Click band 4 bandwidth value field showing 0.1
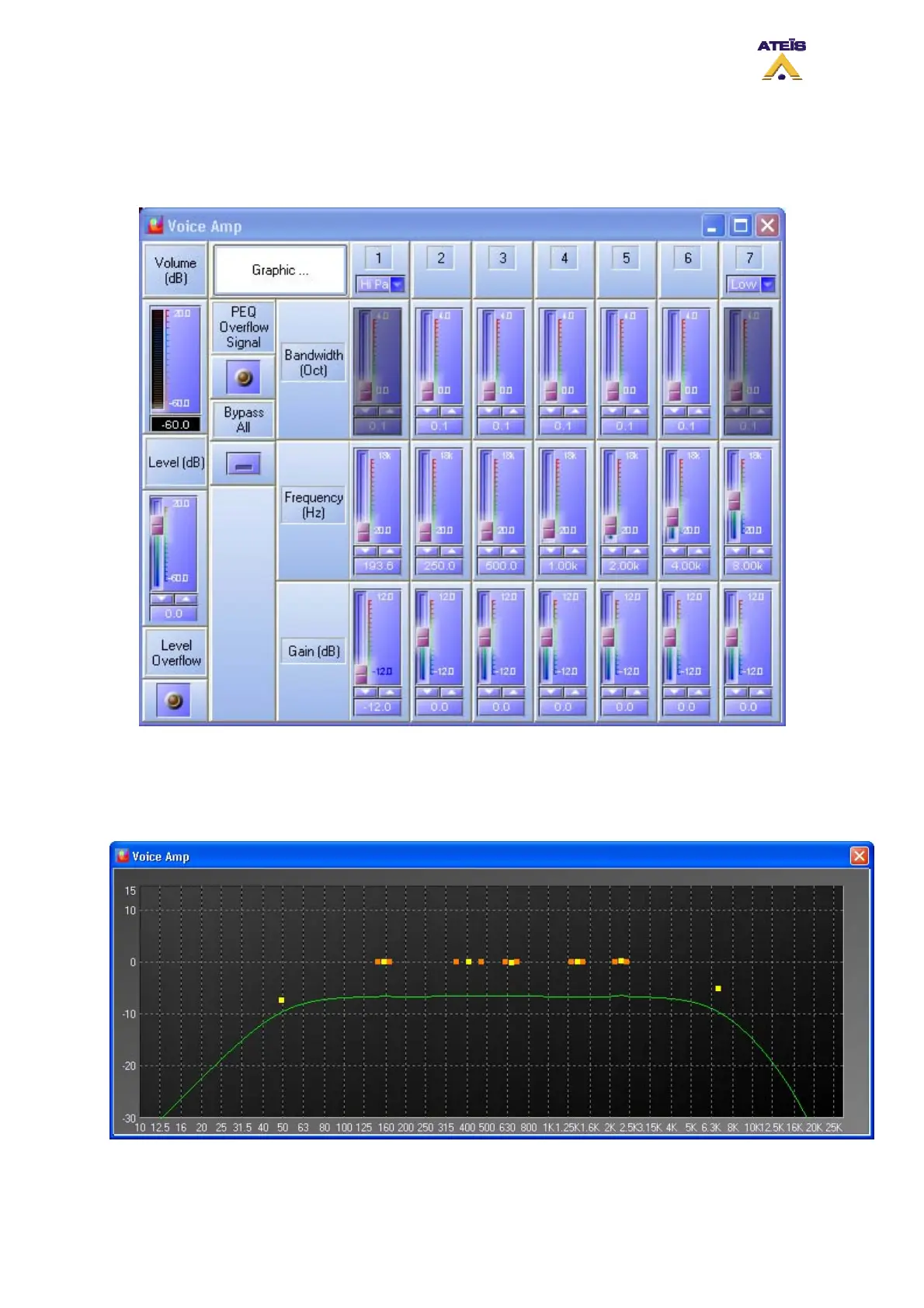 pyautogui.click(x=563, y=426)
